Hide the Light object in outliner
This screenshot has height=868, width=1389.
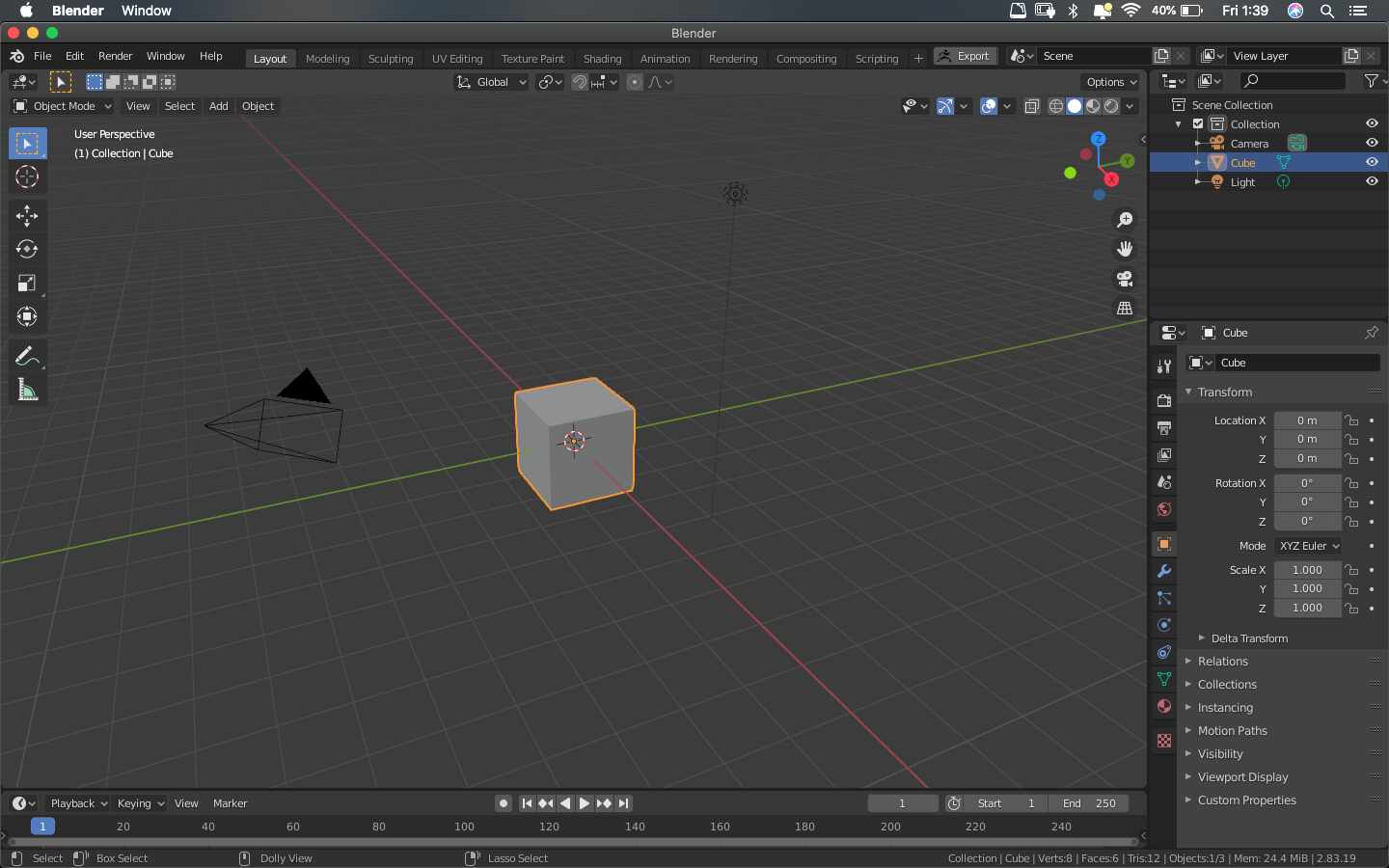1372,181
